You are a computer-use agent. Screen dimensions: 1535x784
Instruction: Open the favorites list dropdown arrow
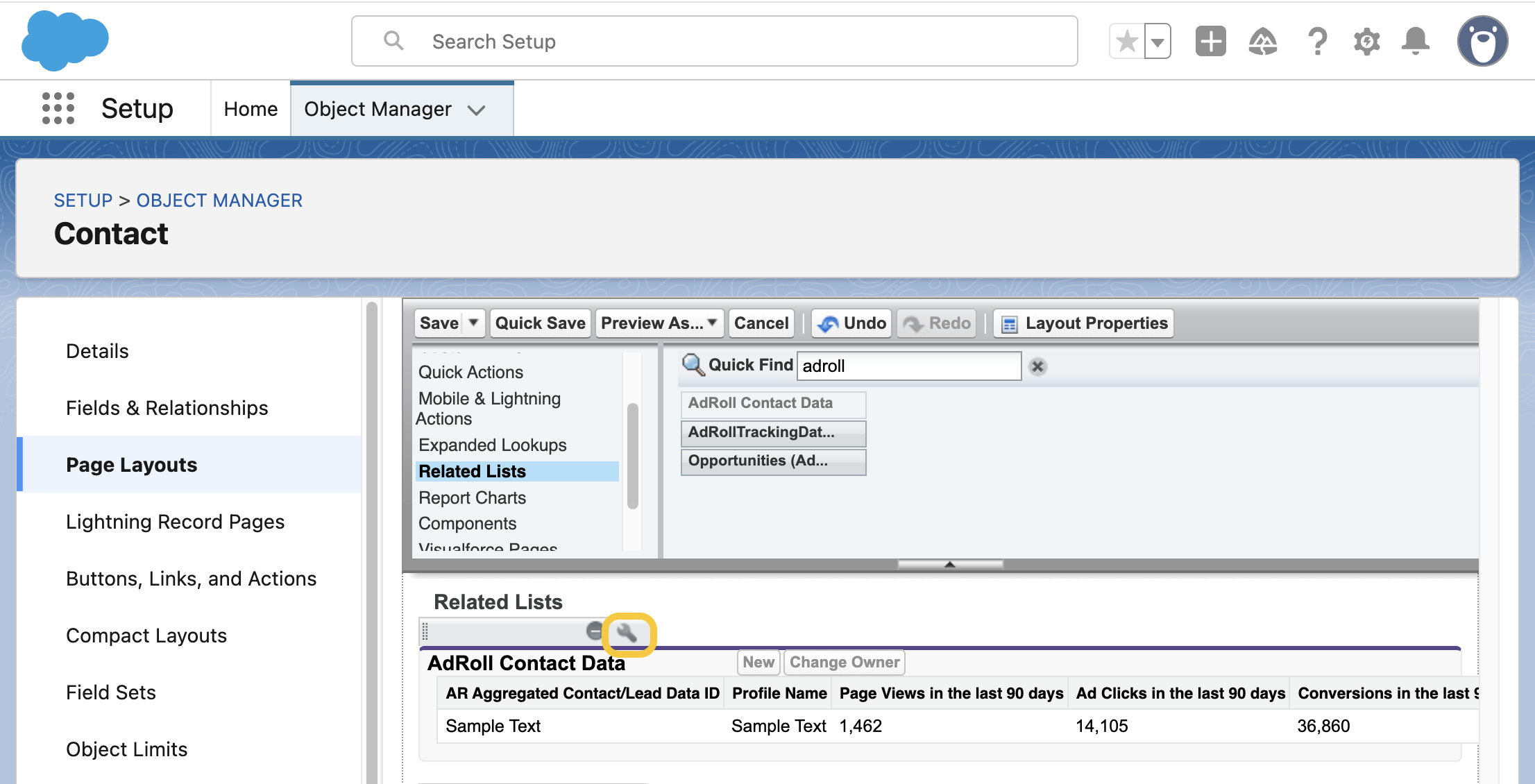point(1157,41)
